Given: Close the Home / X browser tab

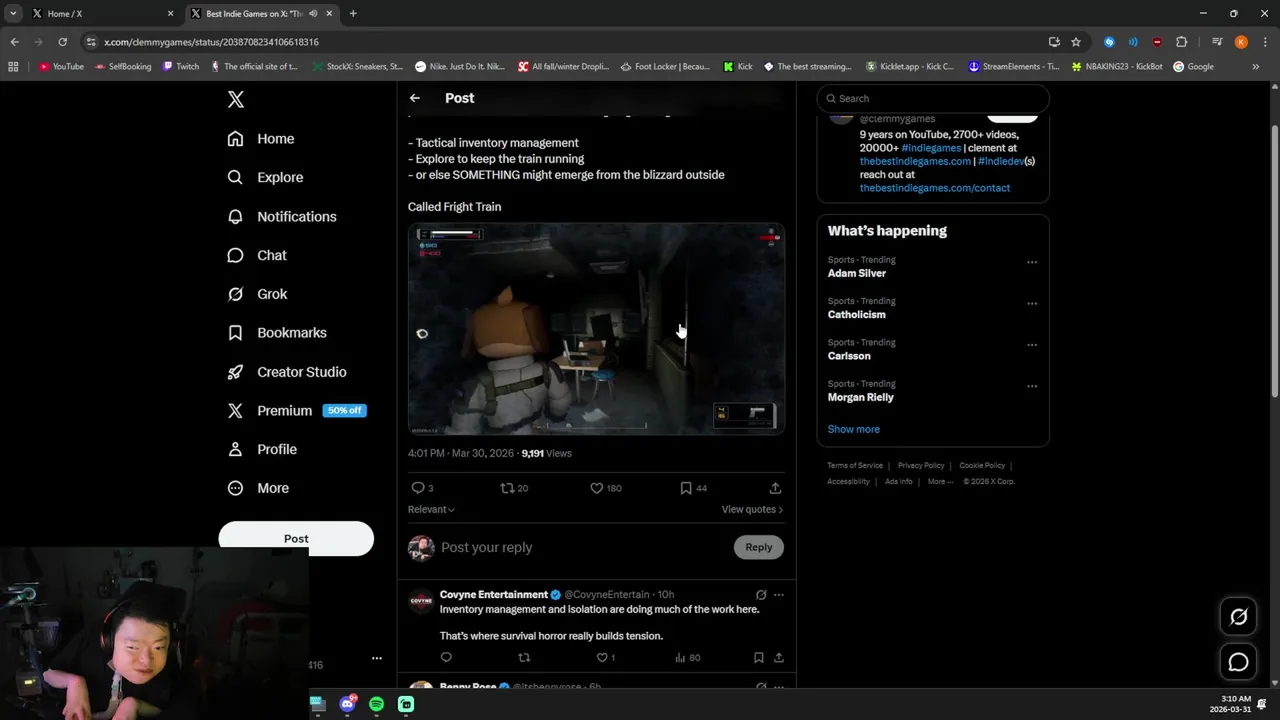Looking at the screenshot, I should 170,14.
